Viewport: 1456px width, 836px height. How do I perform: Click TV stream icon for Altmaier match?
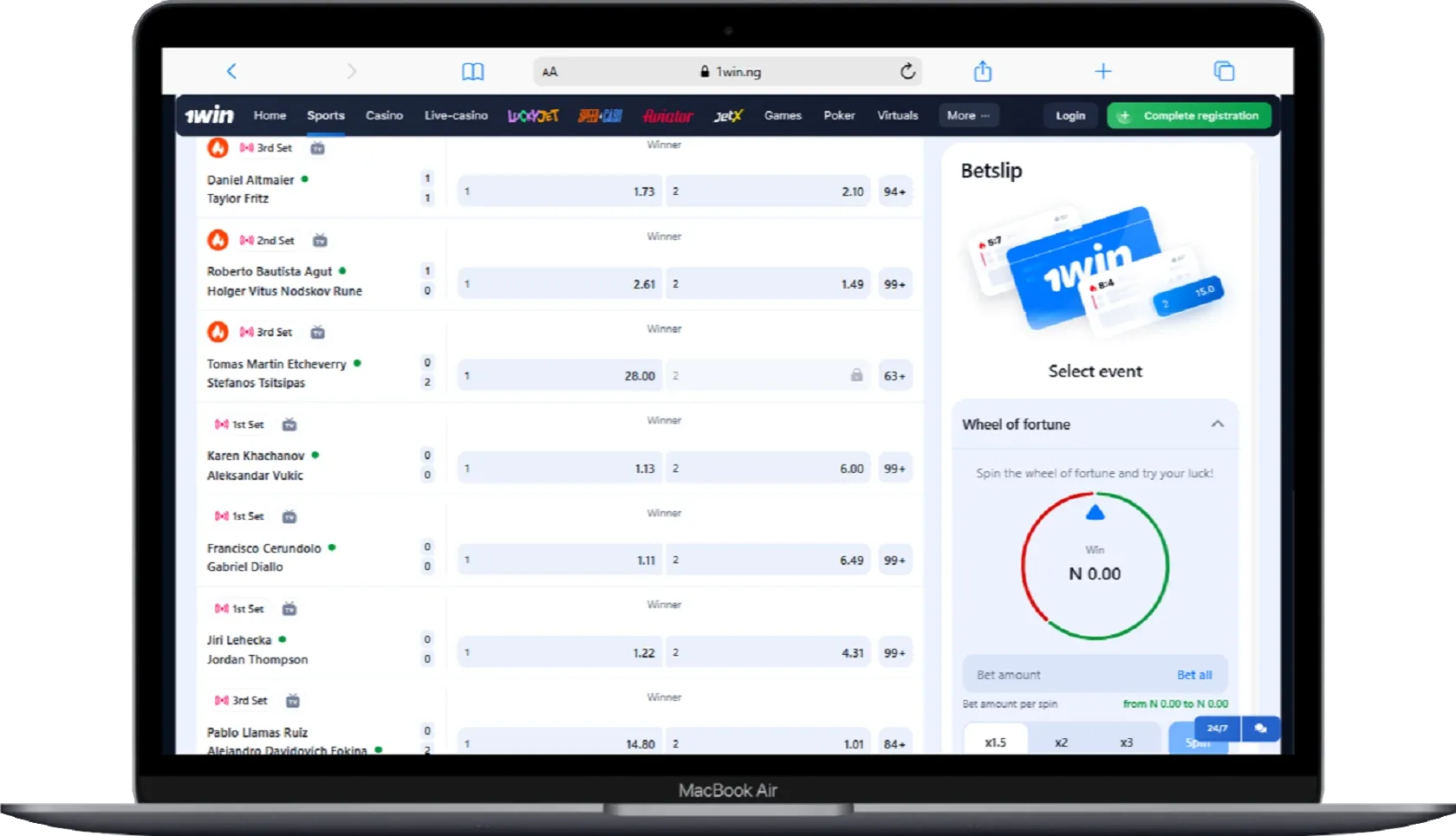[318, 148]
